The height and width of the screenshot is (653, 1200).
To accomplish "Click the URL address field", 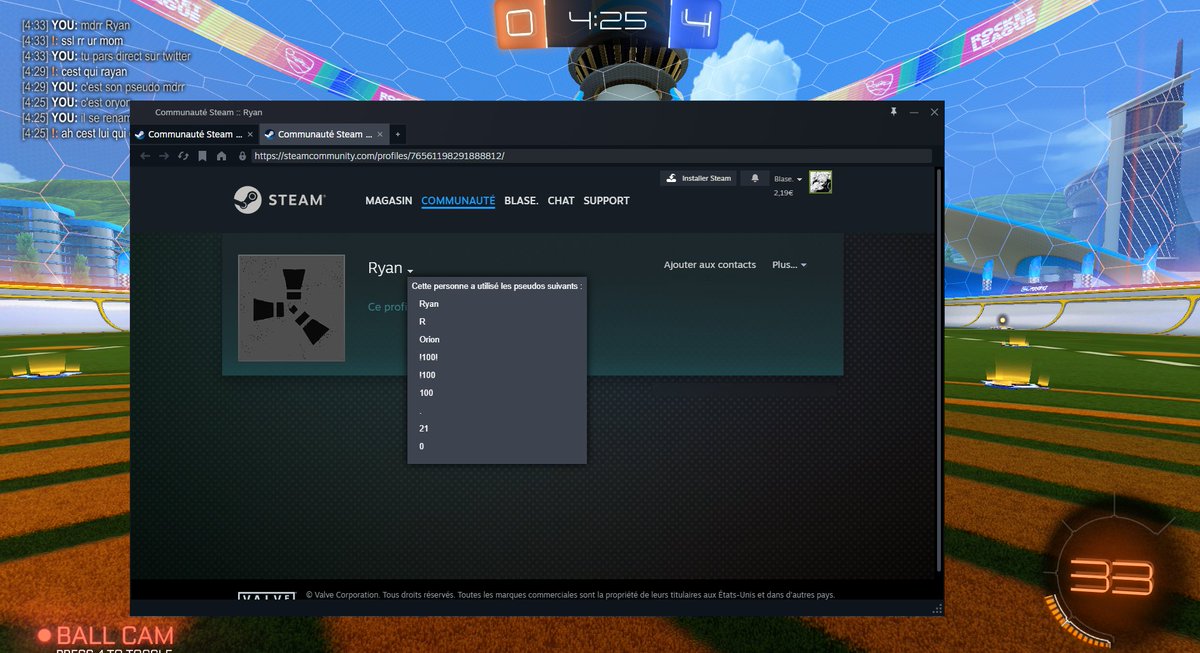I will click(590, 156).
